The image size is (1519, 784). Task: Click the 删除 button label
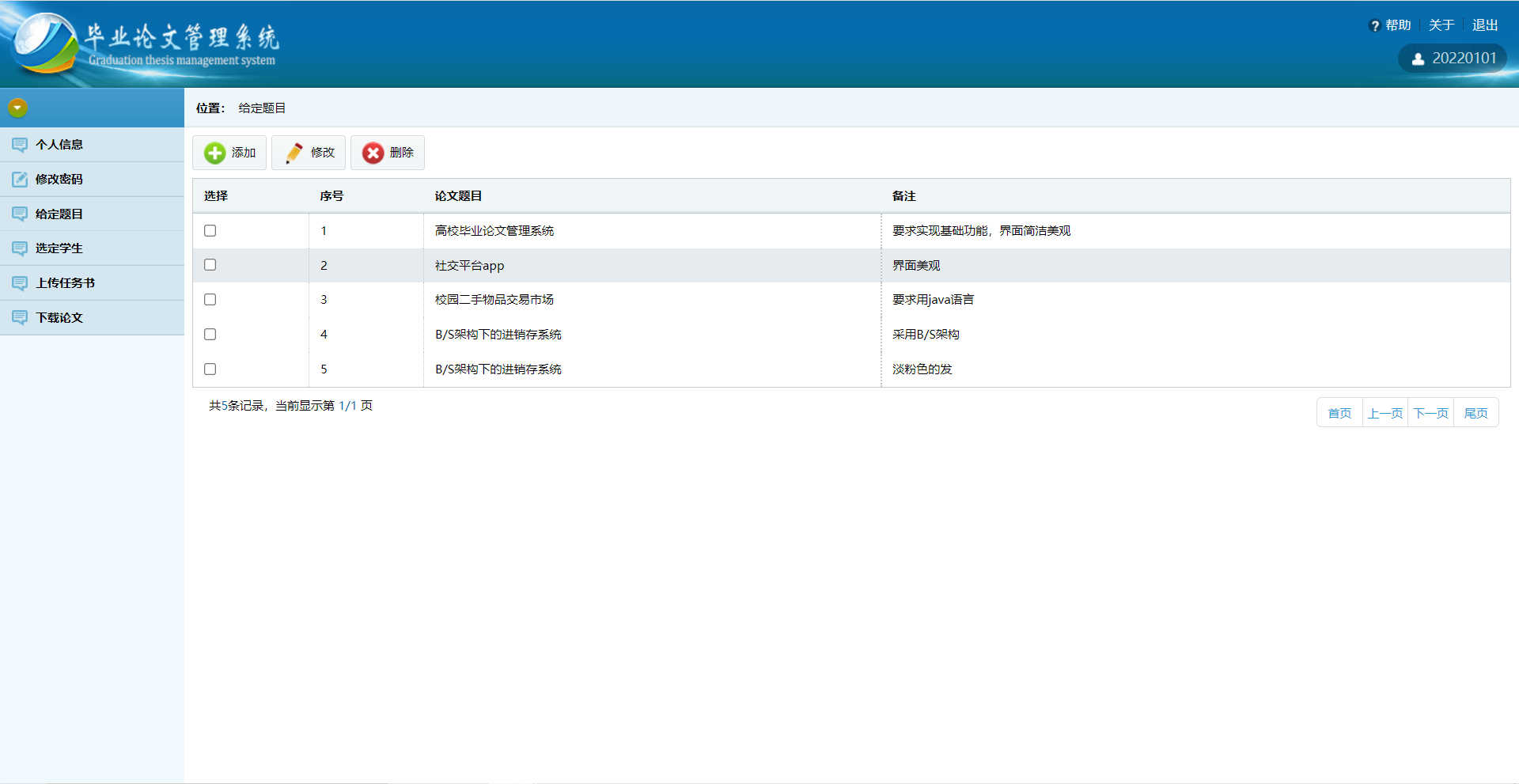point(402,153)
